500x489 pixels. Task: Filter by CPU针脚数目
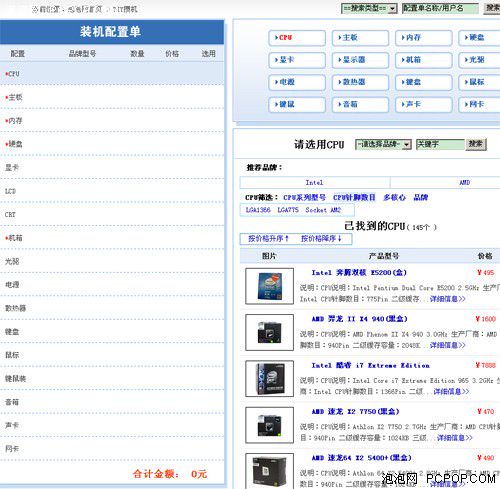354,197
